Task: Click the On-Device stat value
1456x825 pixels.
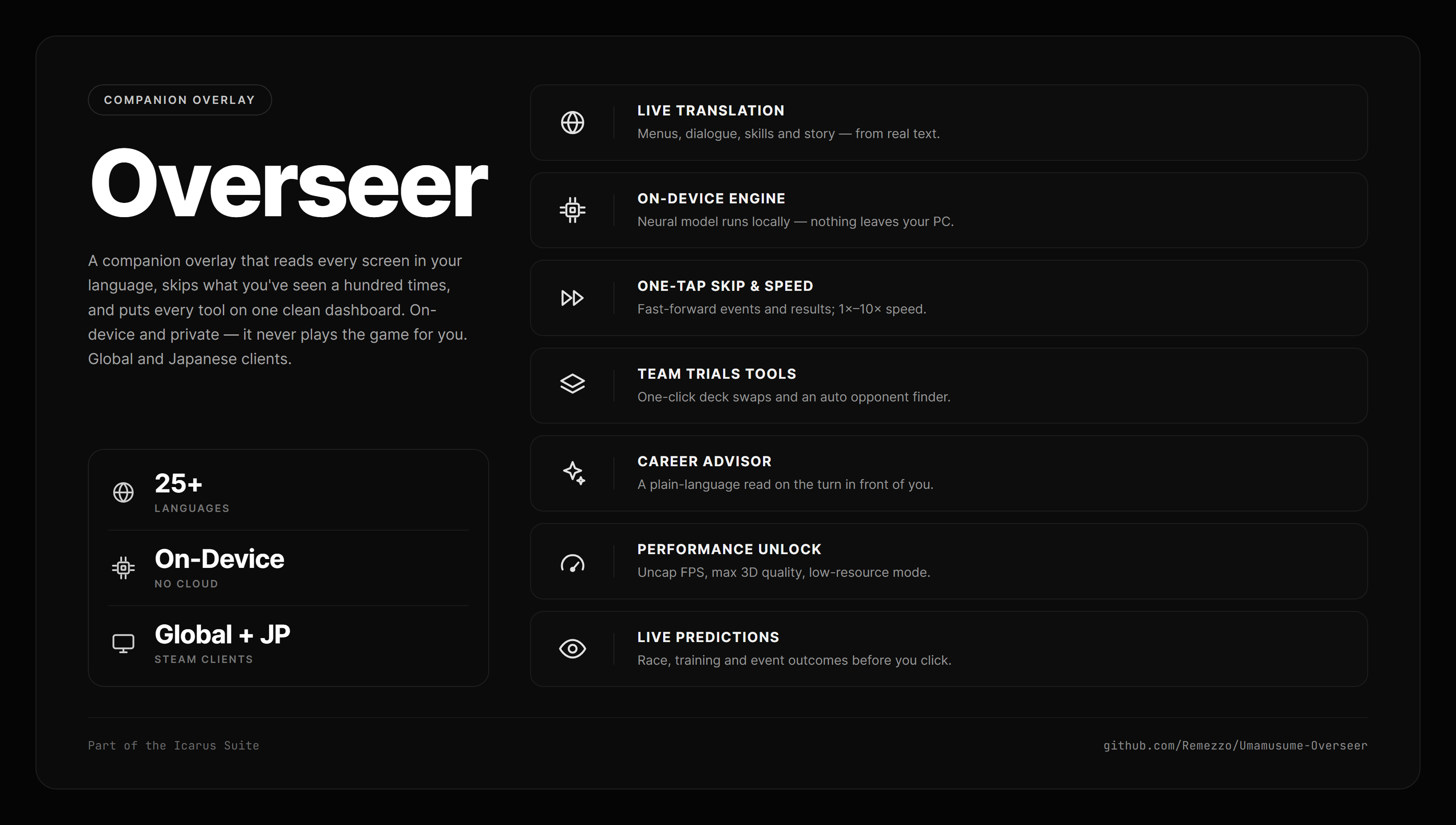Action: tap(220, 559)
